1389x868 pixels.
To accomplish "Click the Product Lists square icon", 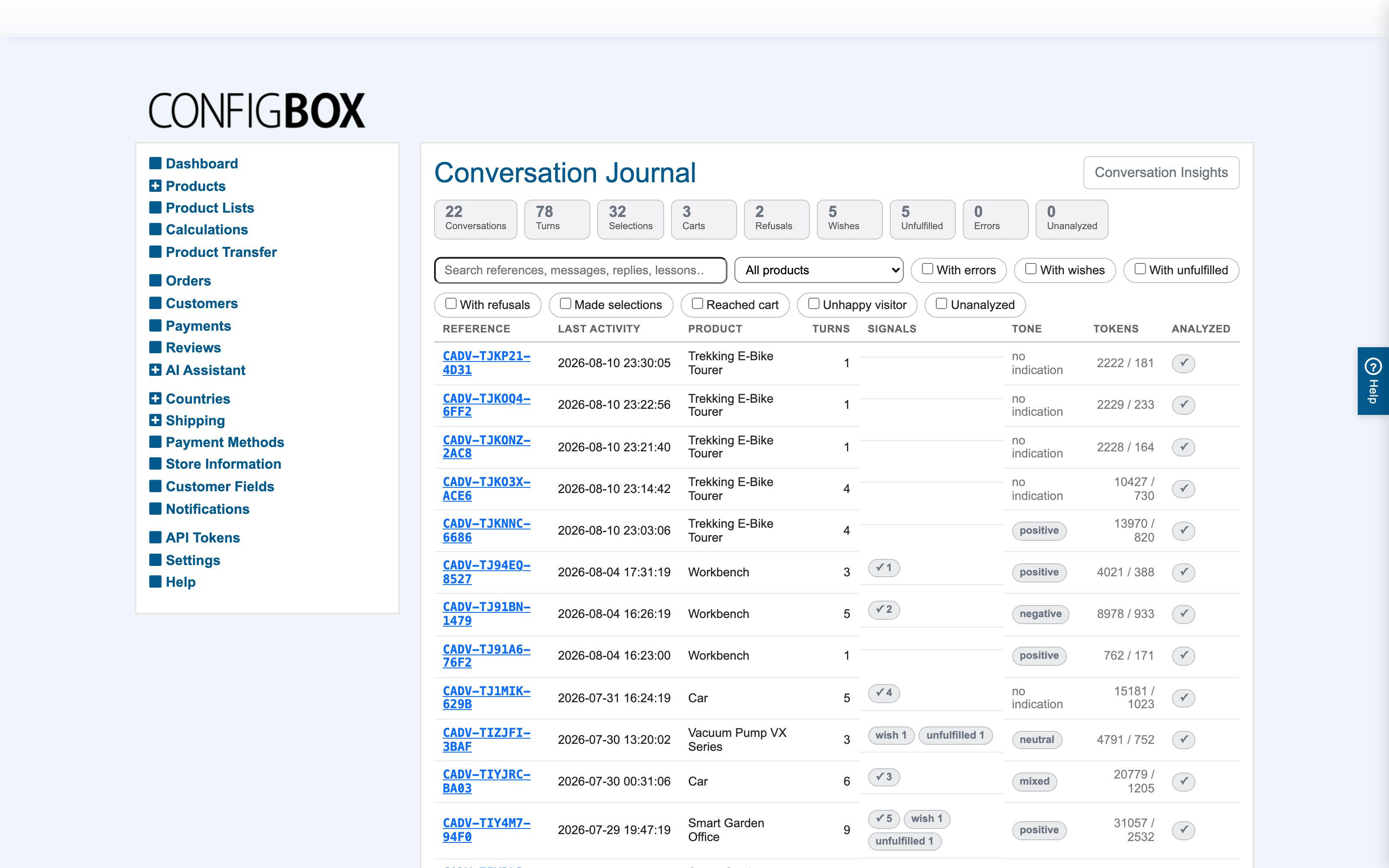I will point(155,207).
